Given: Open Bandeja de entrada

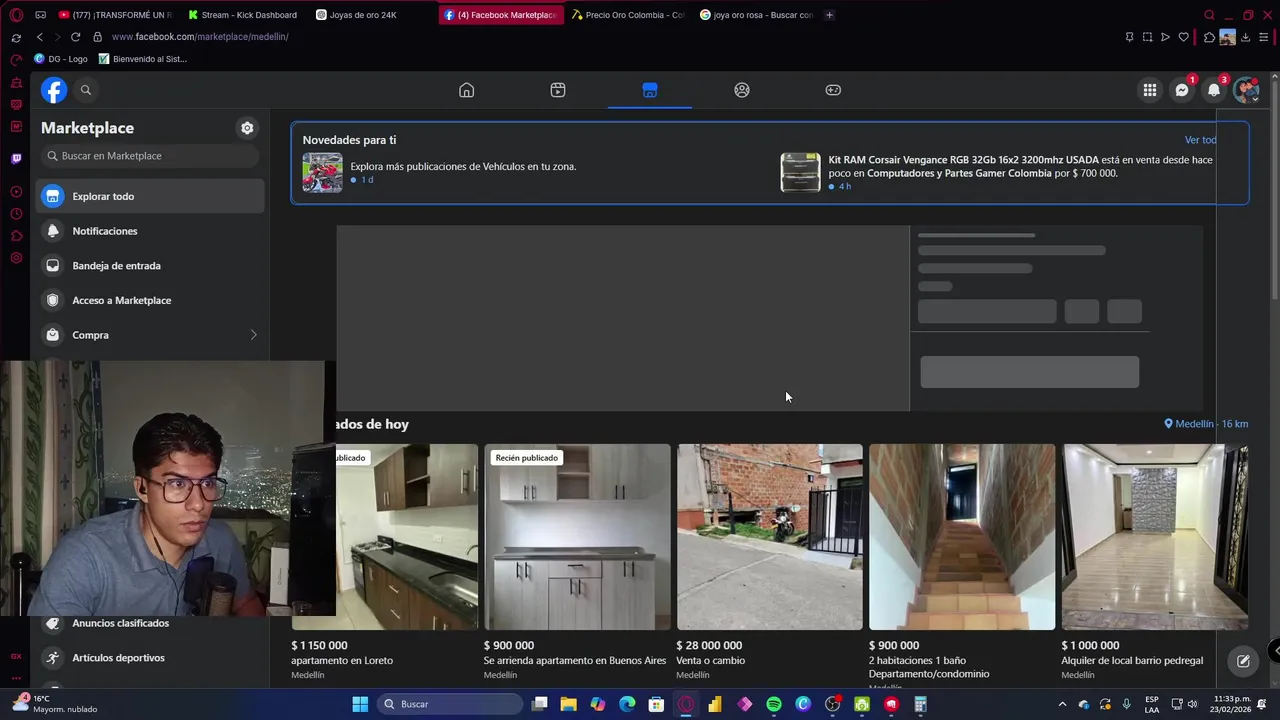Looking at the screenshot, I should 150,266.
